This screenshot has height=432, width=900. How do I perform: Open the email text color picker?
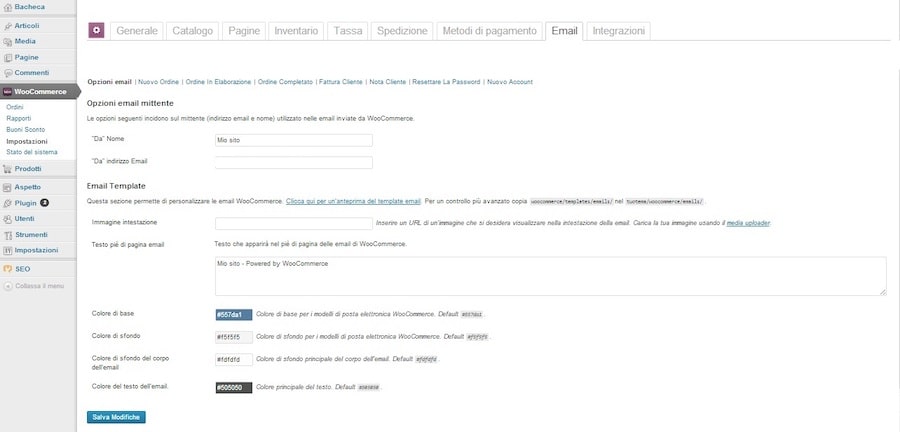234,388
